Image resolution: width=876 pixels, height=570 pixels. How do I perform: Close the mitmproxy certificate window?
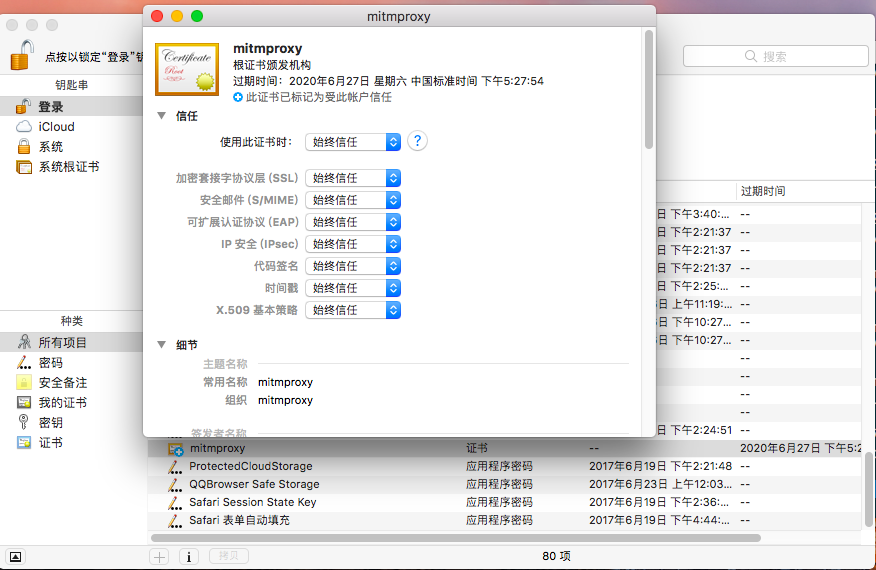pos(157,16)
